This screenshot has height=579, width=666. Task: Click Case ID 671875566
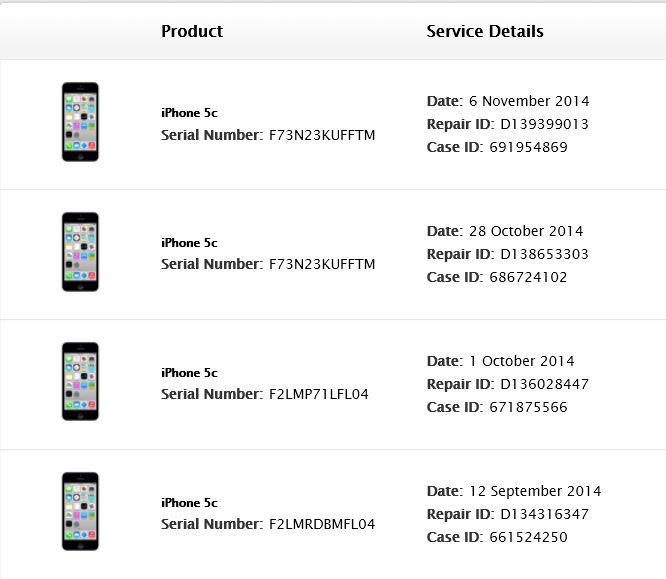(528, 407)
